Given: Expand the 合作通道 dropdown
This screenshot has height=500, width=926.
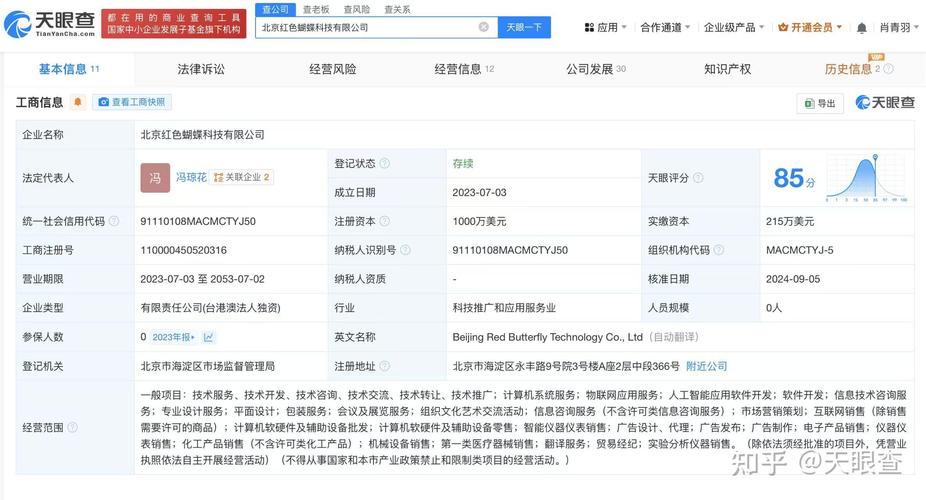Looking at the screenshot, I should click(x=665, y=28).
